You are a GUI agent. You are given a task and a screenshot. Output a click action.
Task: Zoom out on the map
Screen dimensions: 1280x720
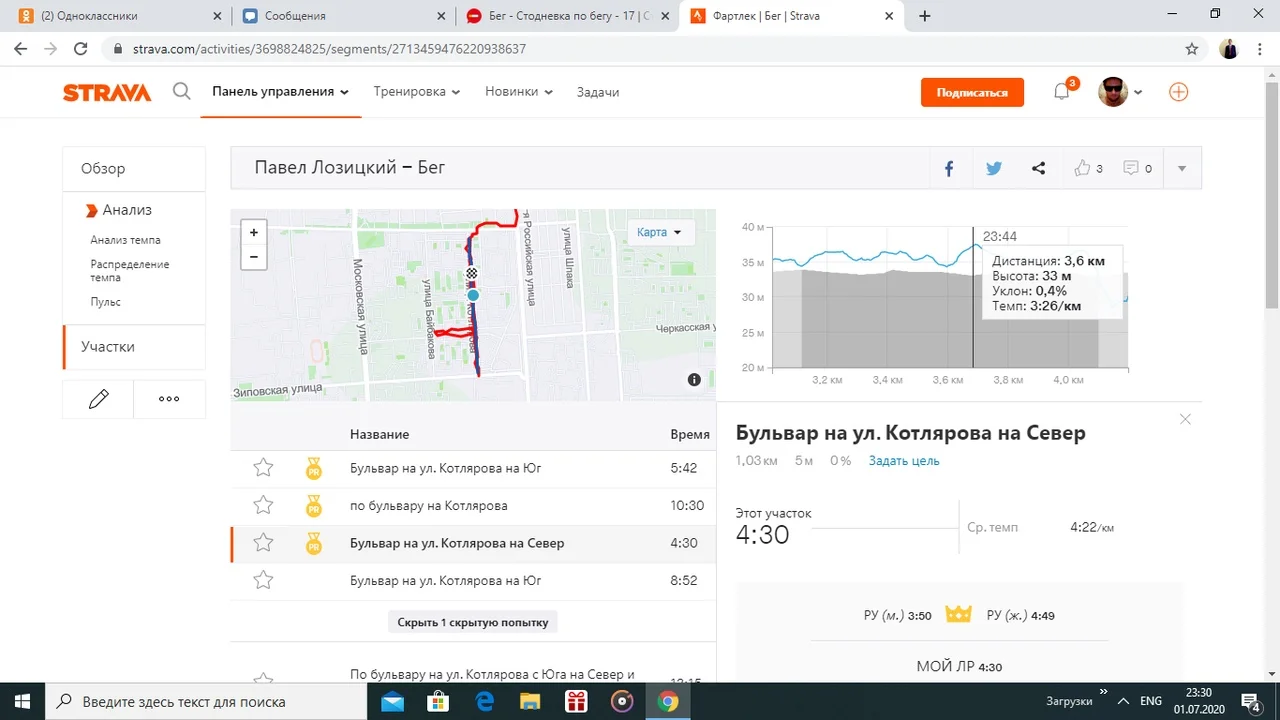pos(254,257)
